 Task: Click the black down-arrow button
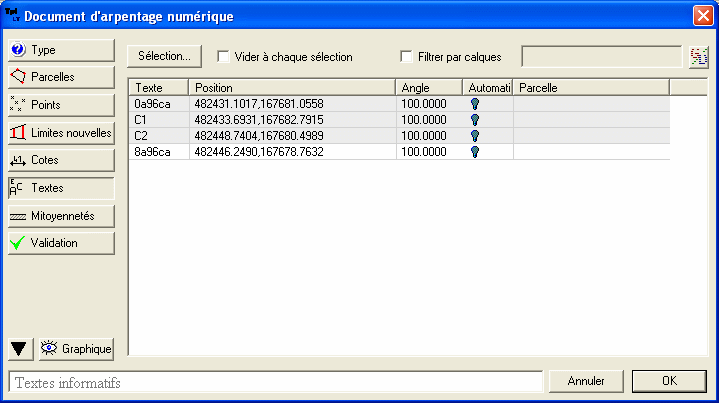tap(19, 349)
